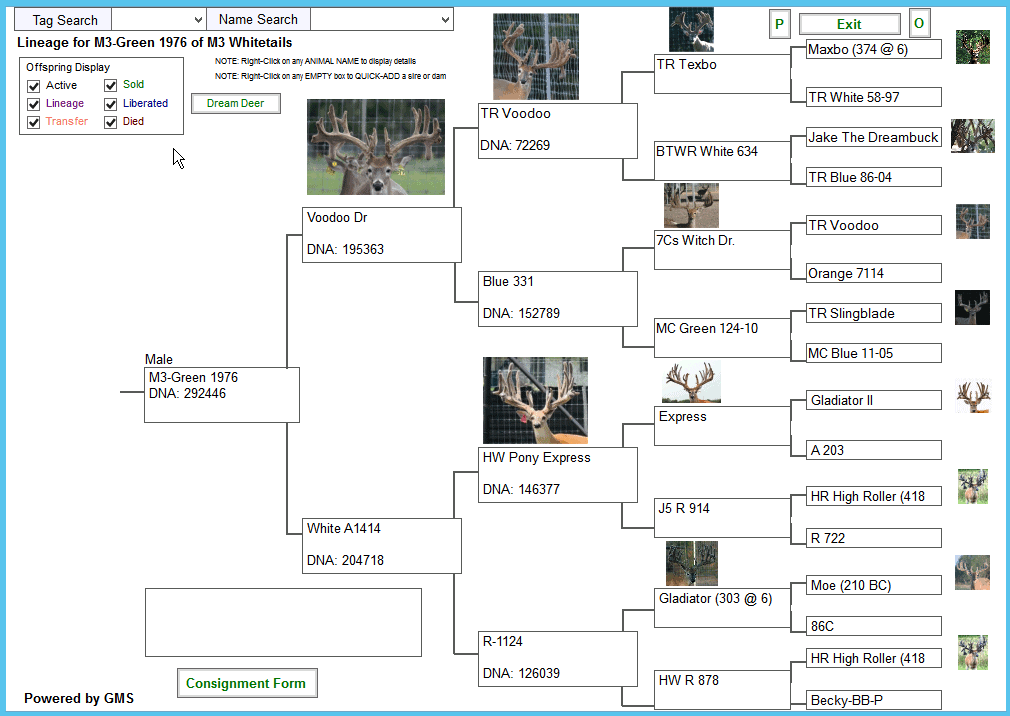
Task: Open the Consignment Form
Action: point(247,684)
